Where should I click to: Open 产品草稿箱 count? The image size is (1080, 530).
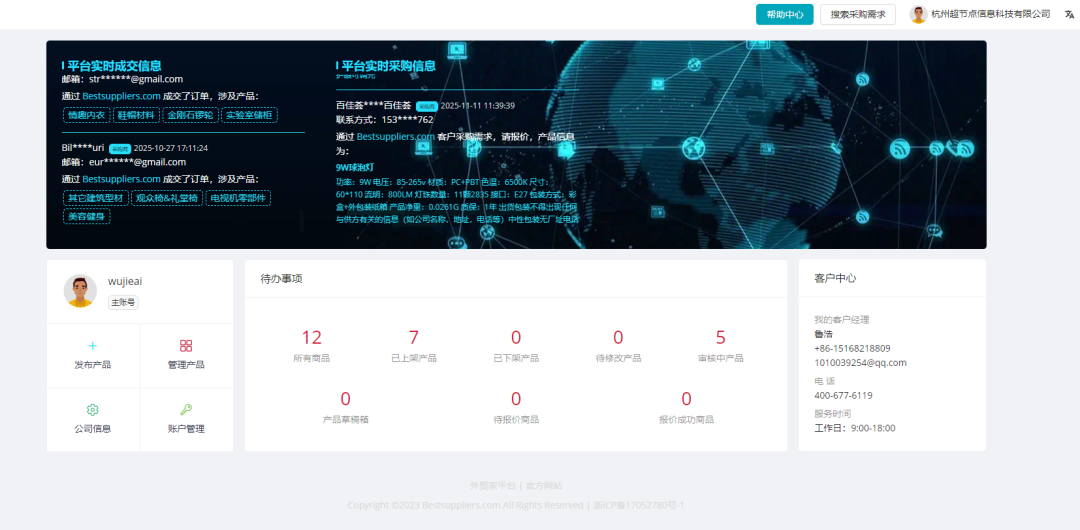(x=345, y=400)
